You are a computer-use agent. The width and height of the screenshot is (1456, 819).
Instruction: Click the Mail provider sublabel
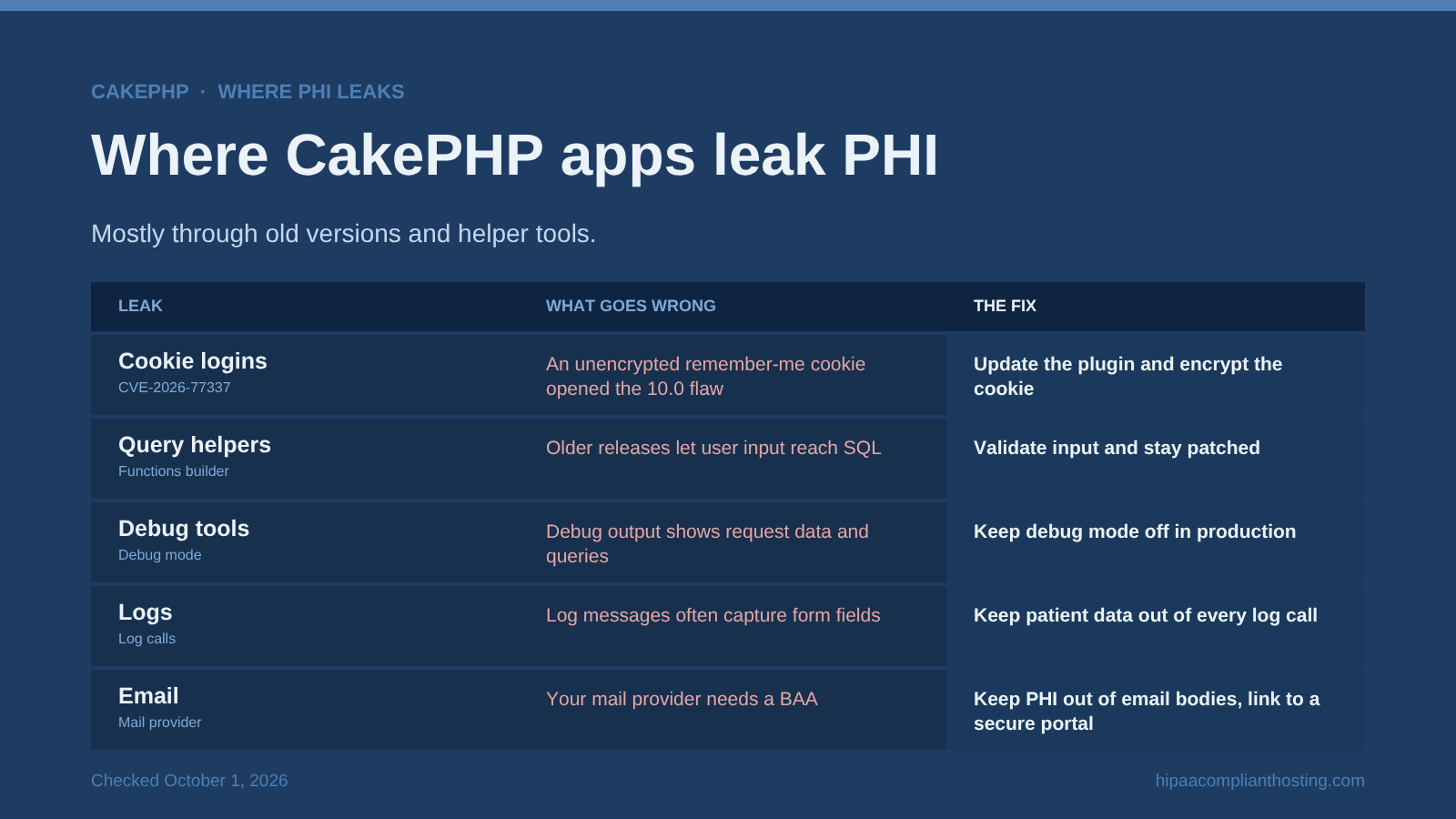[x=160, y=723]
